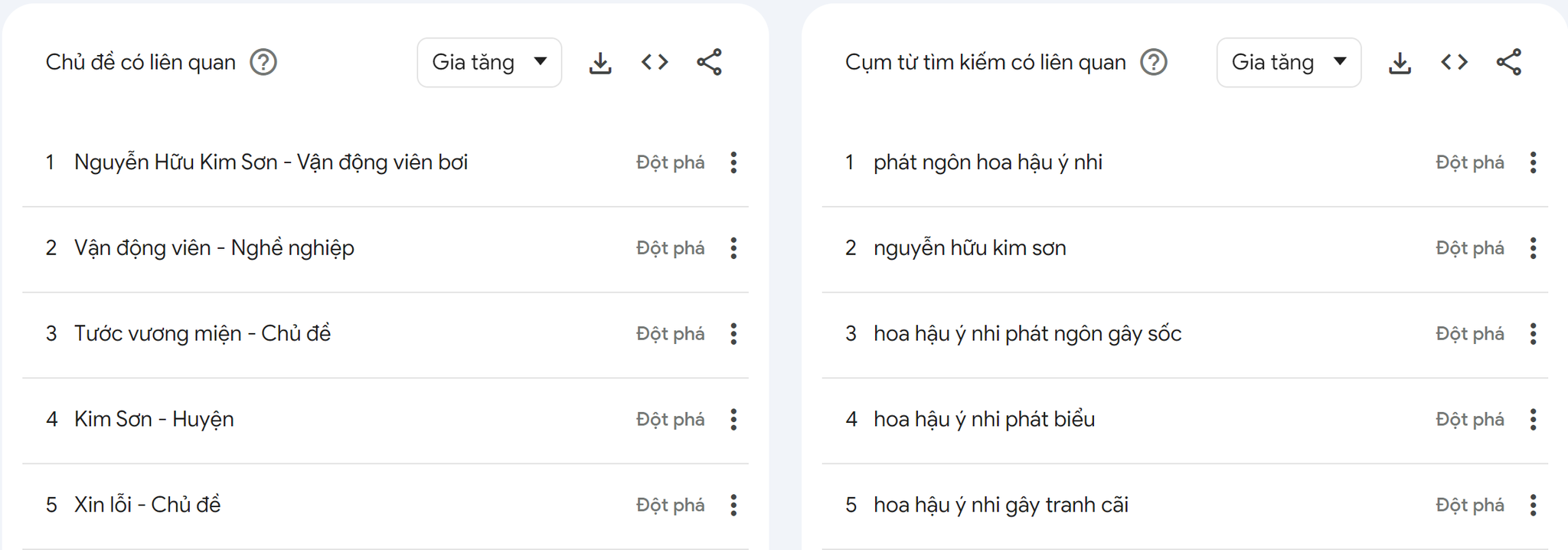Click Đột phá value for gây tranh cãi query
This screenshot has height=550, width=1568.
[1470, 506]
